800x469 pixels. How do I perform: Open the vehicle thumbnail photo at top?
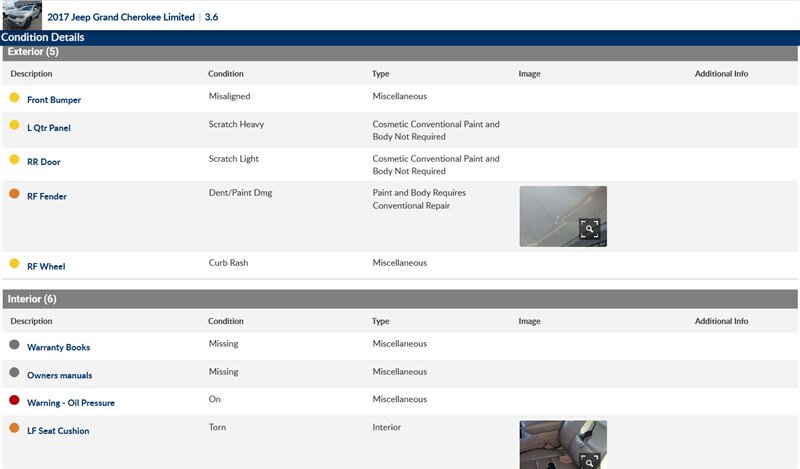point(21,15)
